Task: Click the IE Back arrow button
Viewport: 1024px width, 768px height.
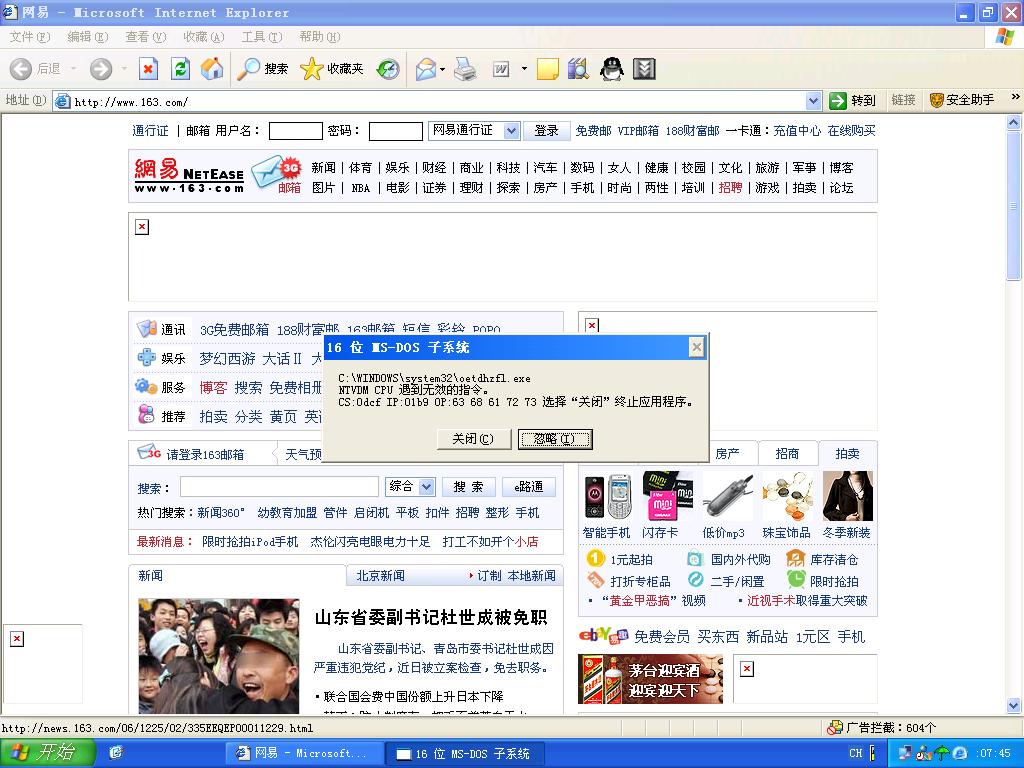Action: click(x=21, y=69)
